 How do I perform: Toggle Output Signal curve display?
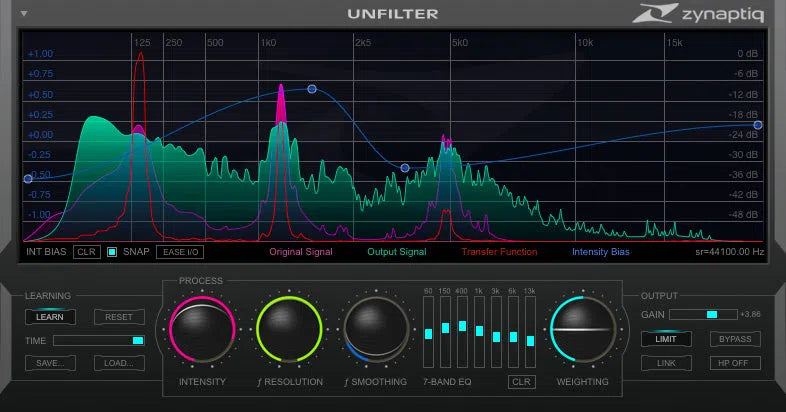click(x=397, y=252)
